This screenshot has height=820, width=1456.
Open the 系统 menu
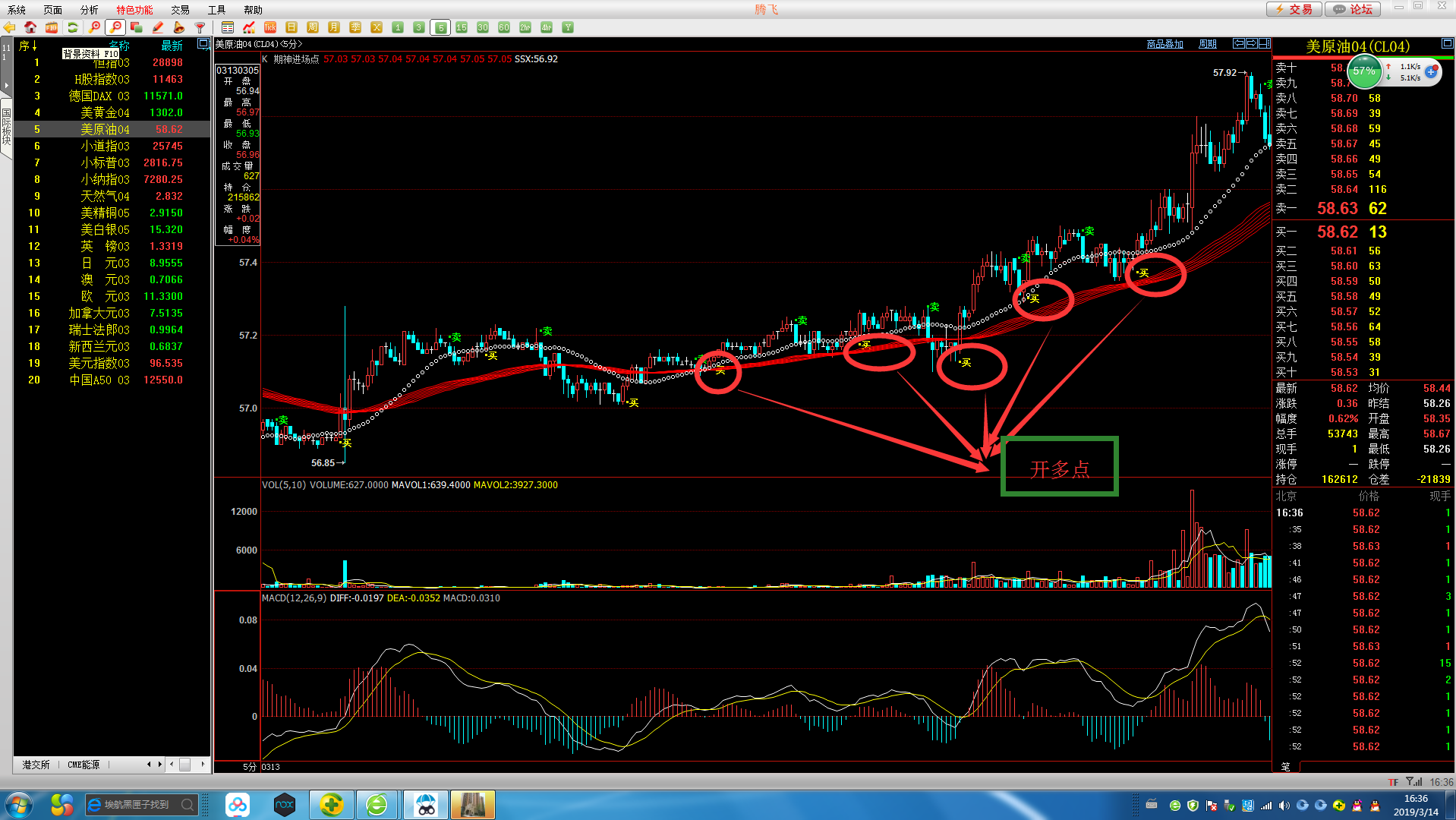tap(17, 10)
